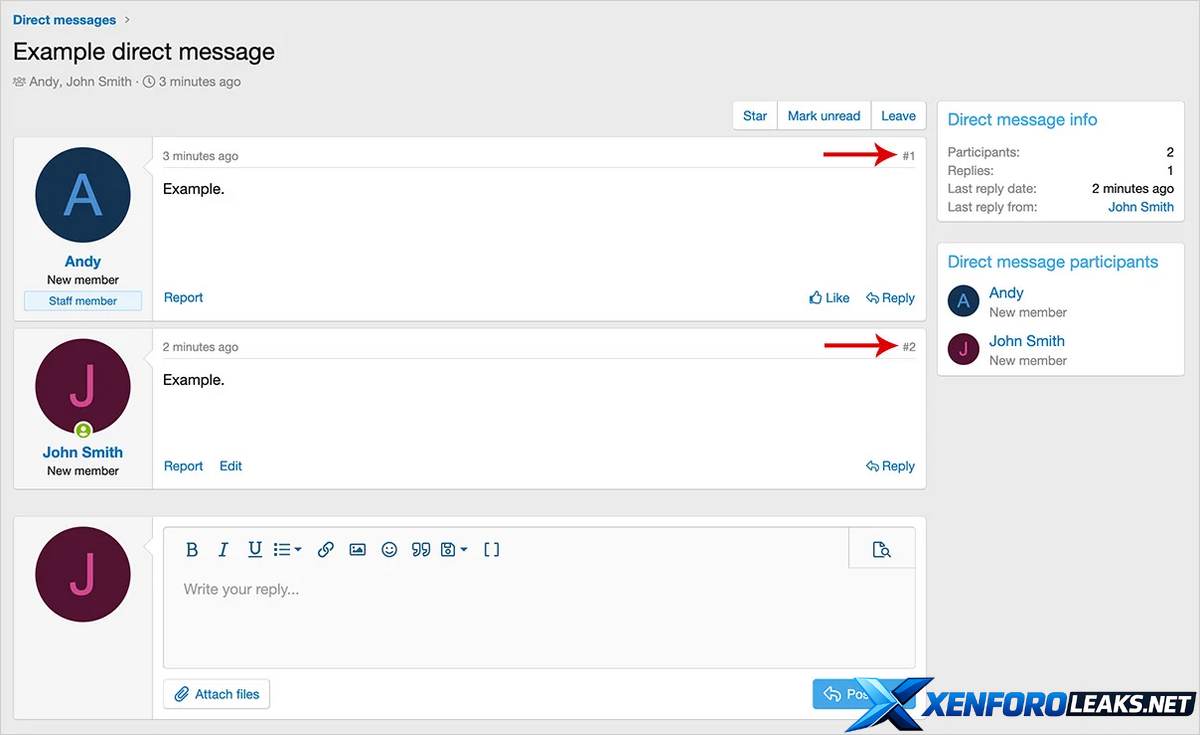
Task: Click the insert image icon
Action: 357,550
